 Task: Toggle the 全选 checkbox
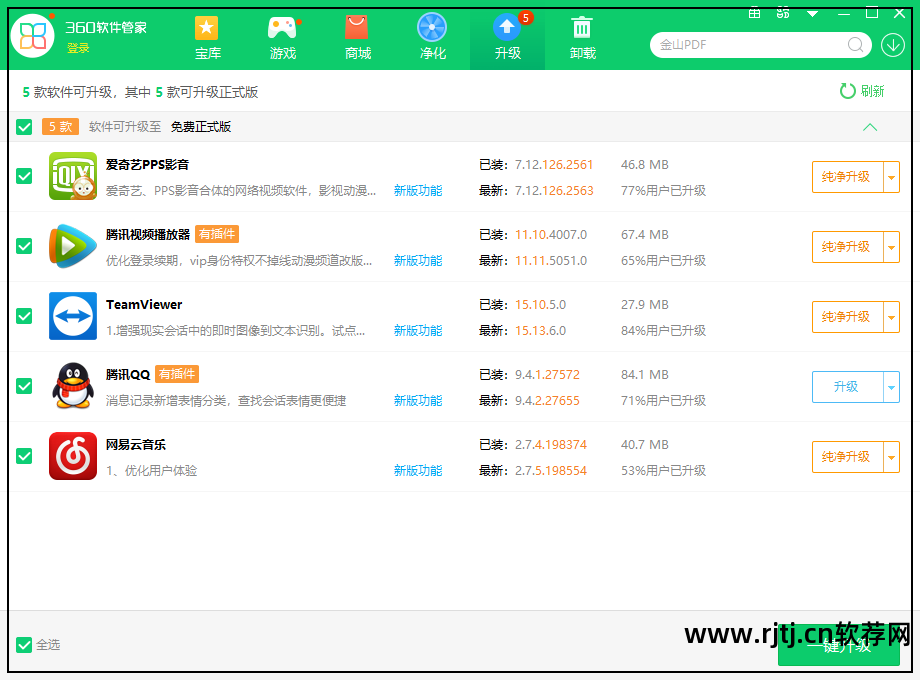24,645
